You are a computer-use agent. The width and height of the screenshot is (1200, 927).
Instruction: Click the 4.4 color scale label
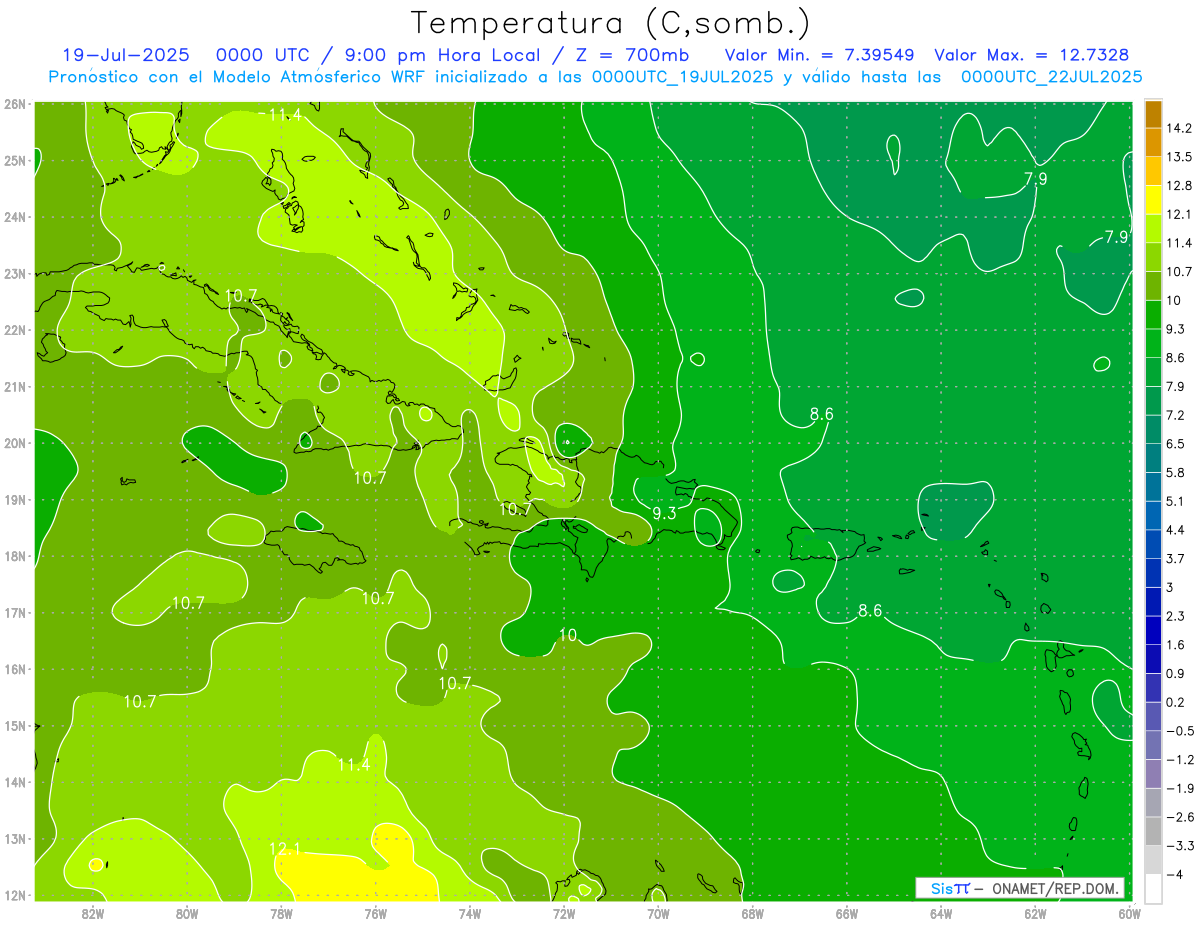pyautogui.click(x=1175, y=530)
